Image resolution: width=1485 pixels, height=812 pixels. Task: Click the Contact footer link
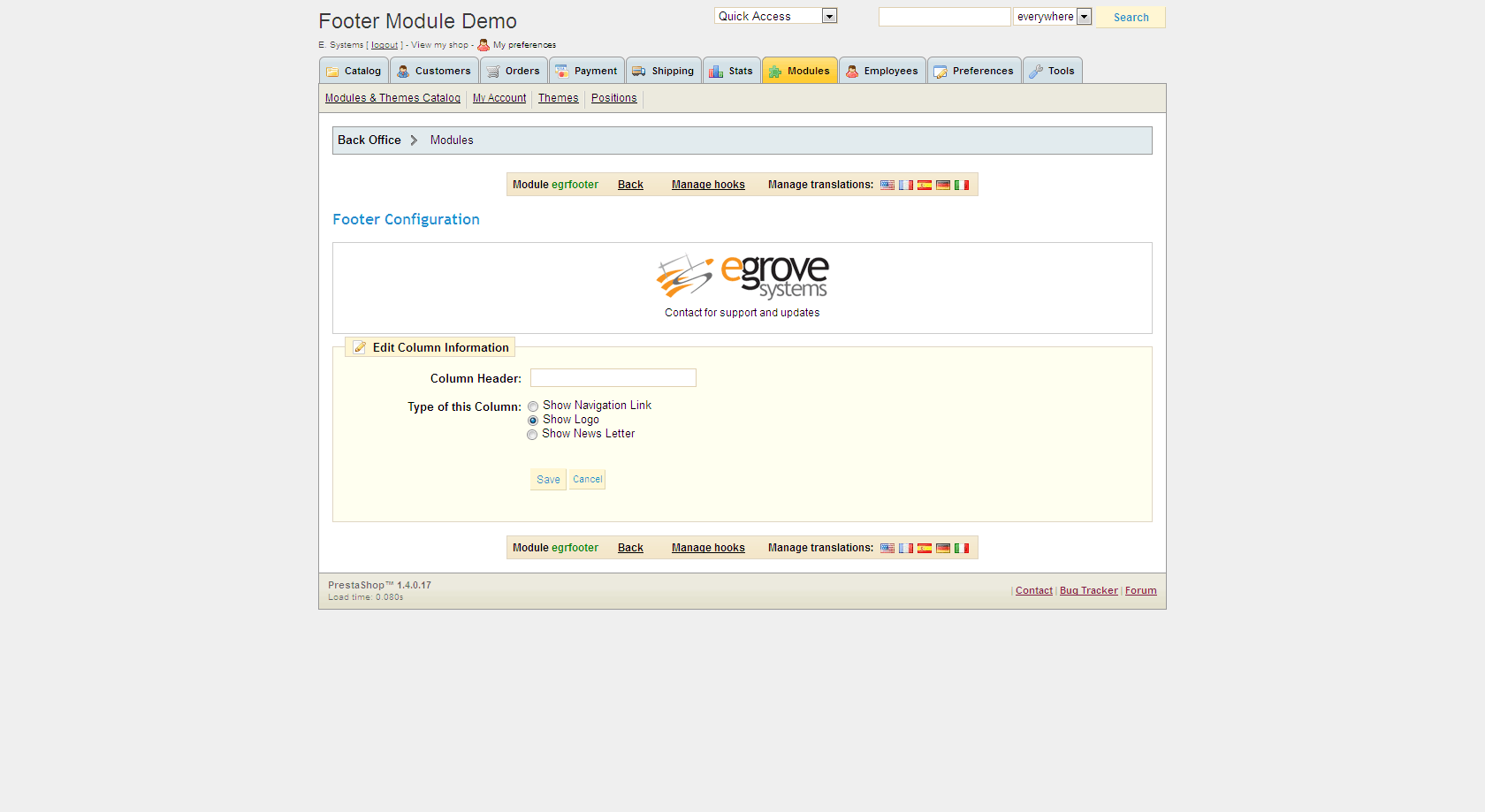1034,591
